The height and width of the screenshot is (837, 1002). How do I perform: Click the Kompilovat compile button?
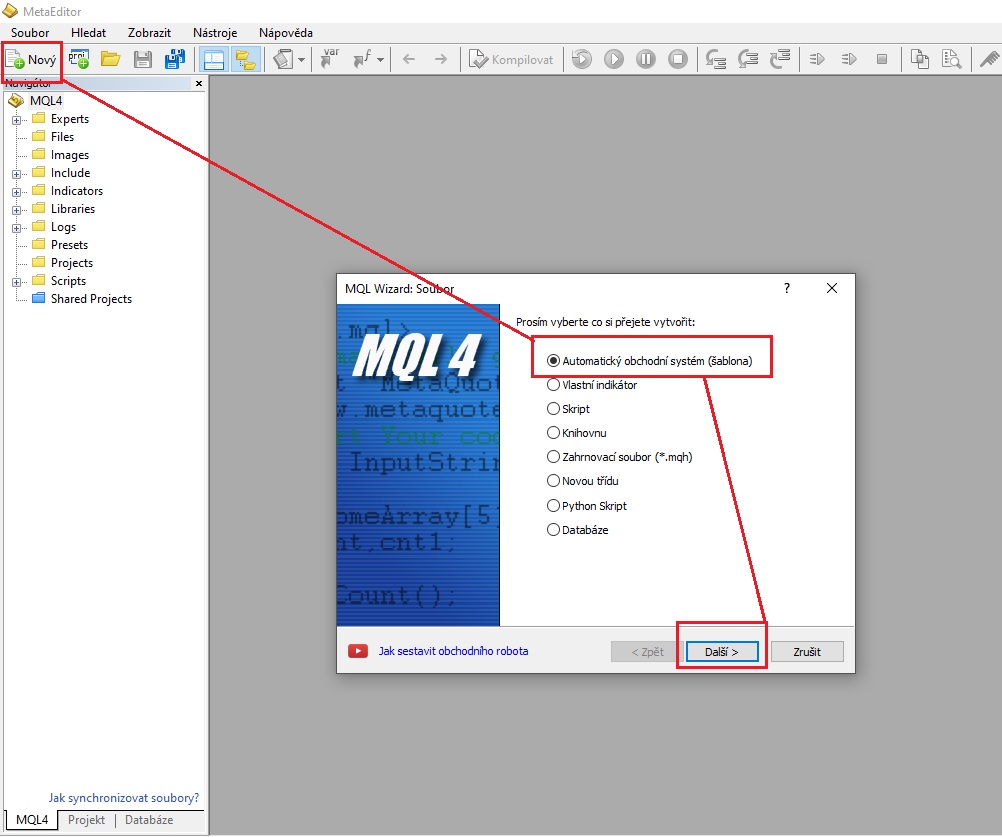tap(511, 60)
